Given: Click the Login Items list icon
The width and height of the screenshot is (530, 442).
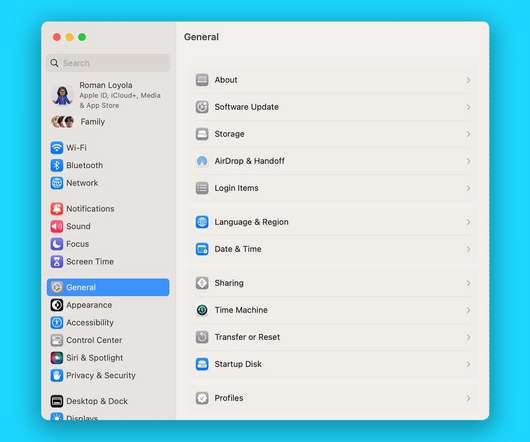Looking at the screenshot, I should tap(202, 188).
